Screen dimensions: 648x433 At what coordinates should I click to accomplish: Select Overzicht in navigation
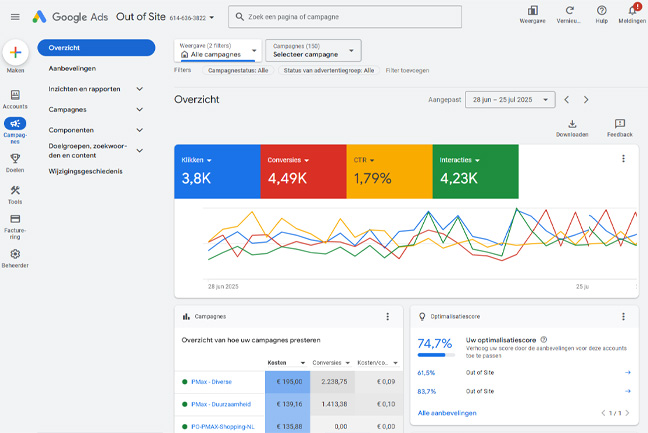coord(96,48)
